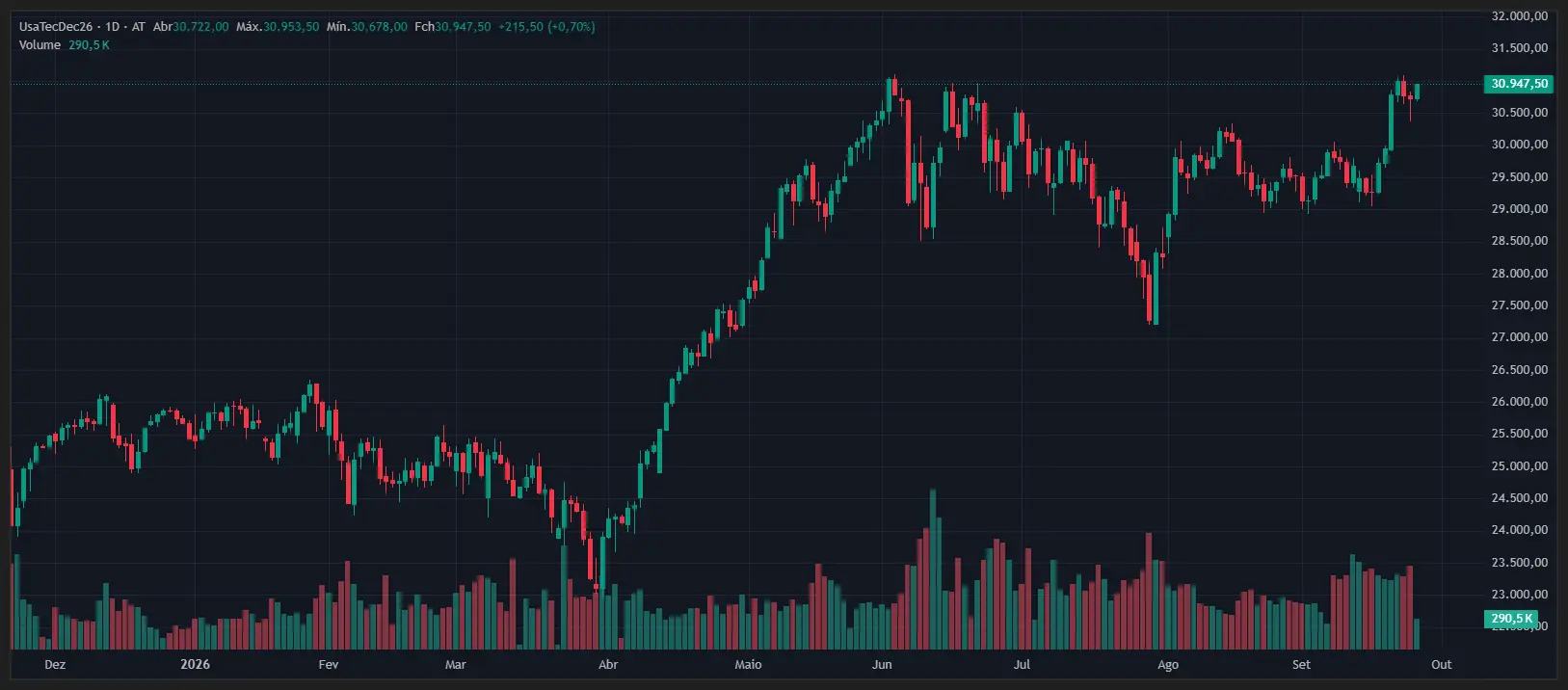Click the Volume value 290,5K in legend
Image resolution: width=1568 pixels, height=690 pixels.
click(89, 45)
